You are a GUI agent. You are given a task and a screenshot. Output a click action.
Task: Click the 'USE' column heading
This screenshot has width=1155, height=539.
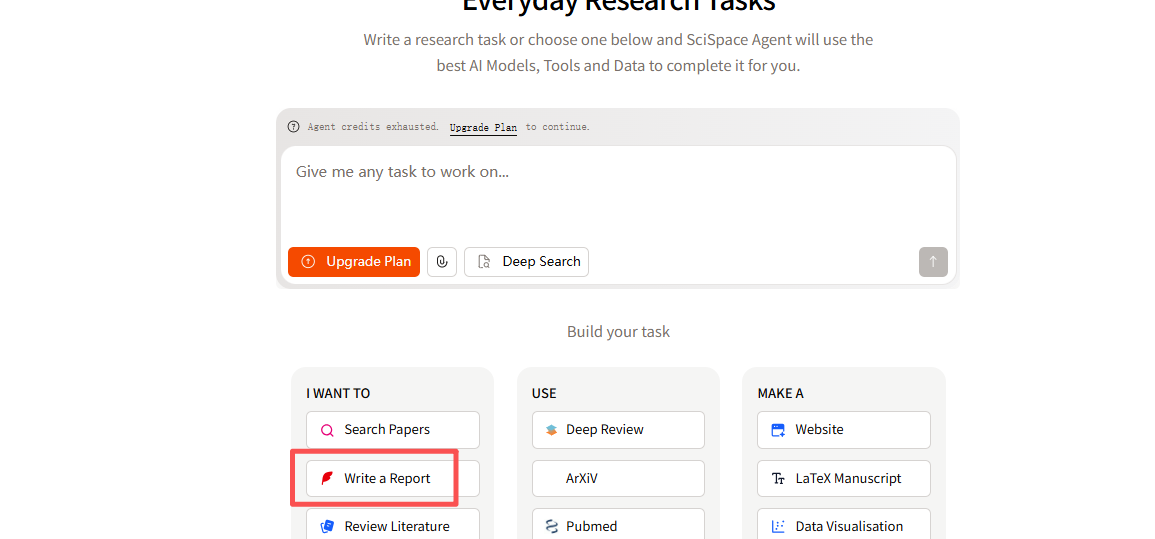pos(544,394)
